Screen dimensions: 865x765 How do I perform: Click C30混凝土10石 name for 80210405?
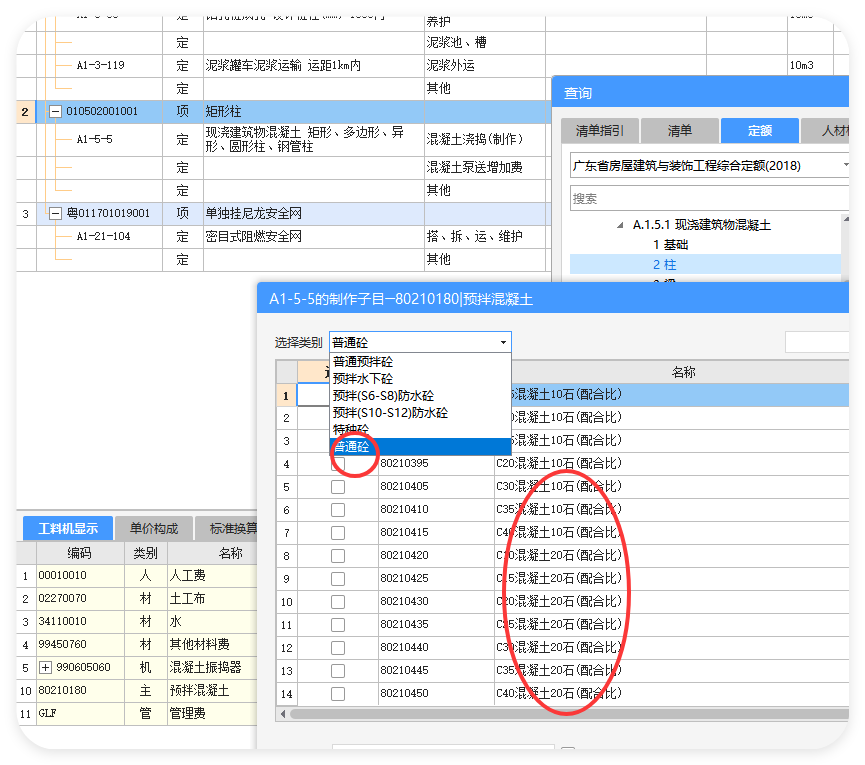coord(558,486)
